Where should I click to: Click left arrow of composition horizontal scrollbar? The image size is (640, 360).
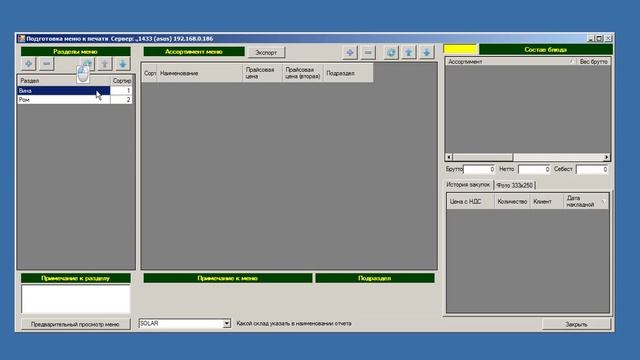click(449, 157)
